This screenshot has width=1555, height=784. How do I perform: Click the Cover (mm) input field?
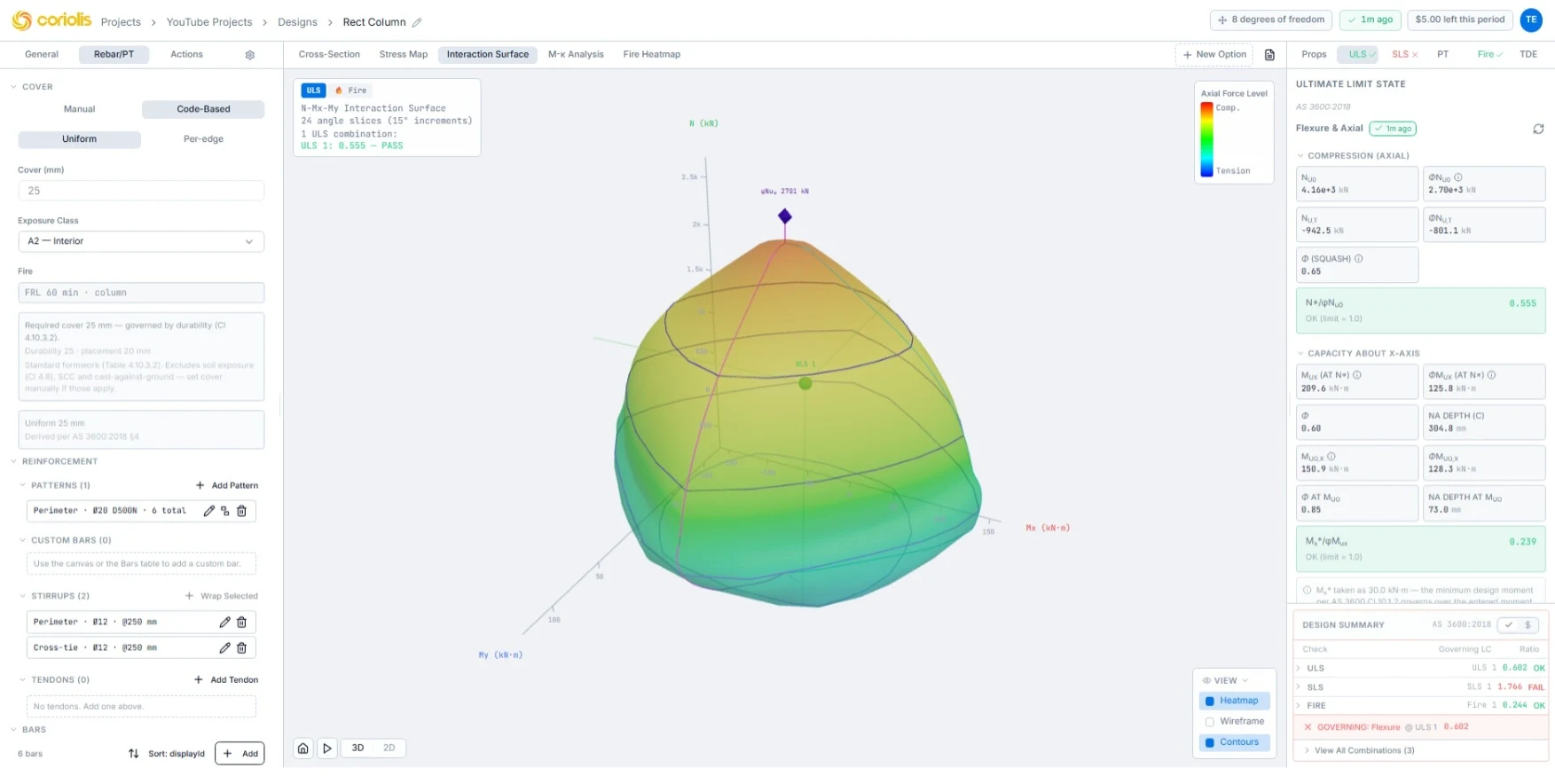point(141,191)
